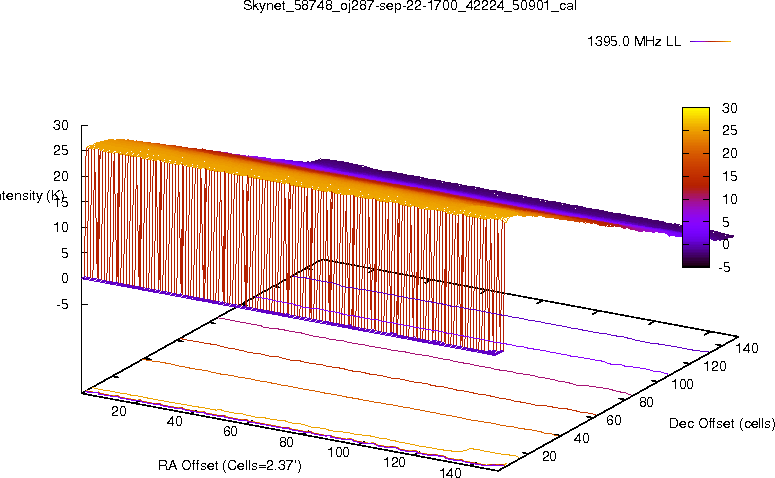The height and width of the screenshot is (478, 775).
Task: Click the Dec Offset tick 60
Action: coord(614,420)
